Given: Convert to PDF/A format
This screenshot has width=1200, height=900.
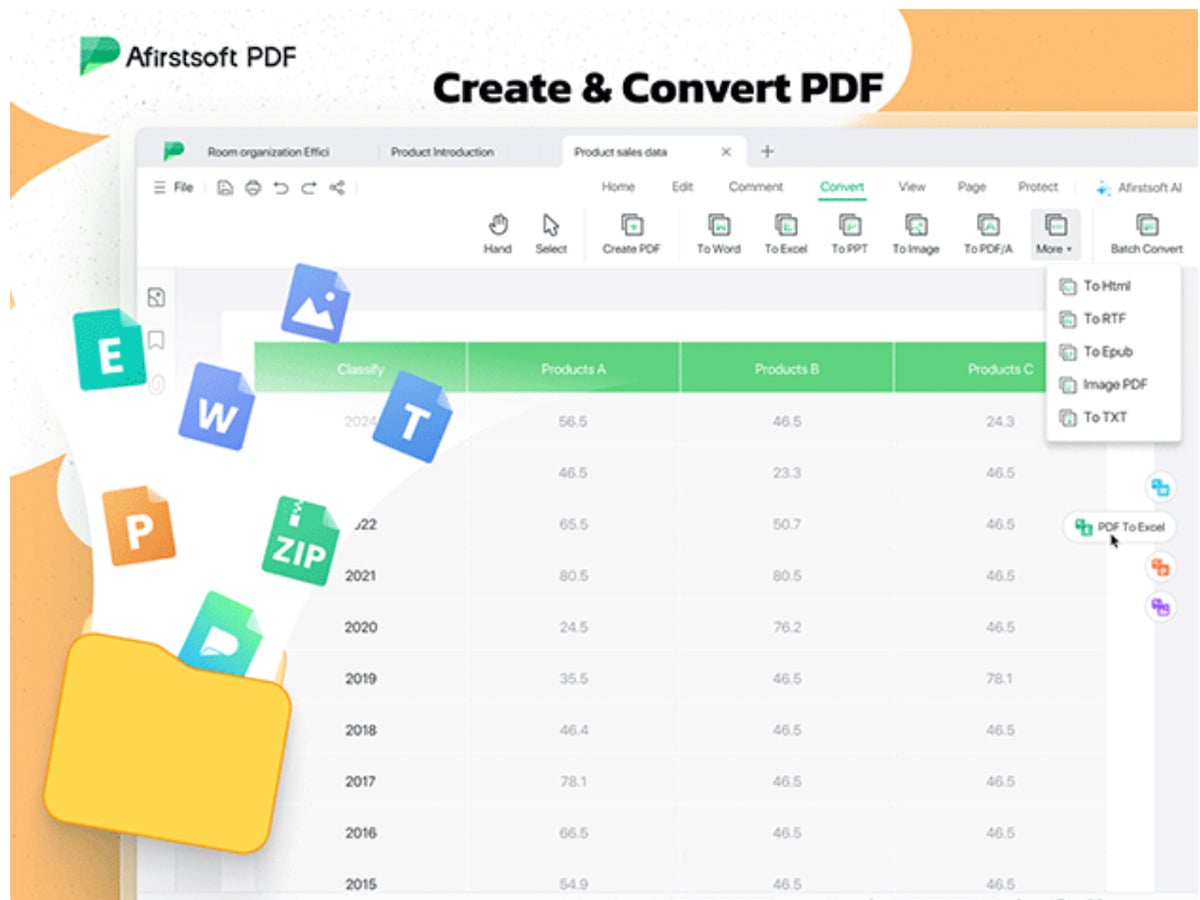Looking at the screenshot, I should (988, 233).
